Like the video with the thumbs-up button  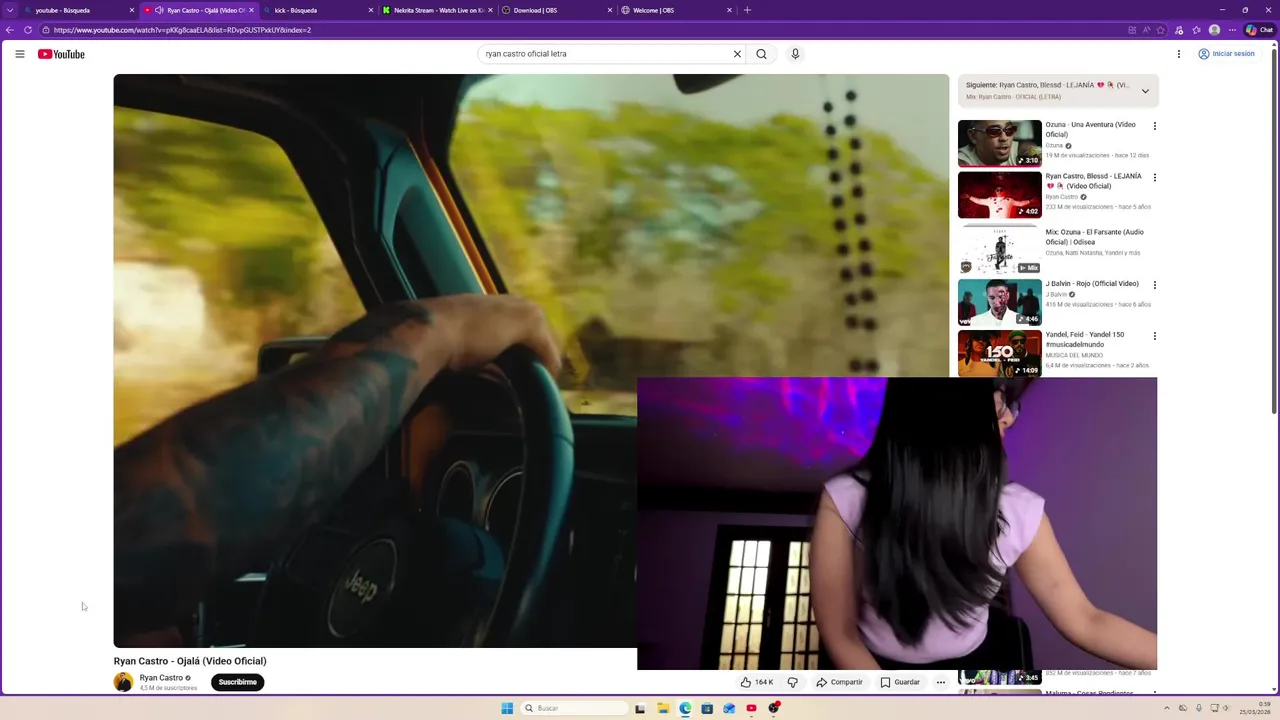tap(756, 682)
